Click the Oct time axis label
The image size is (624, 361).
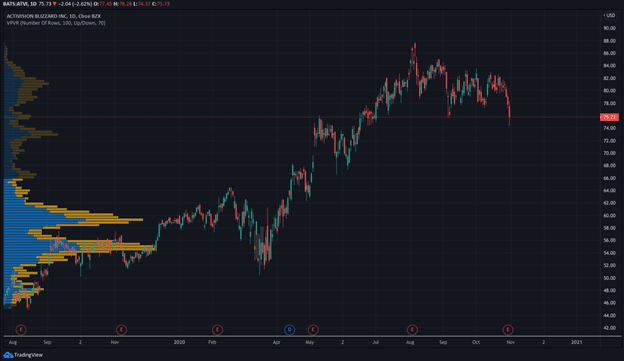476,342
